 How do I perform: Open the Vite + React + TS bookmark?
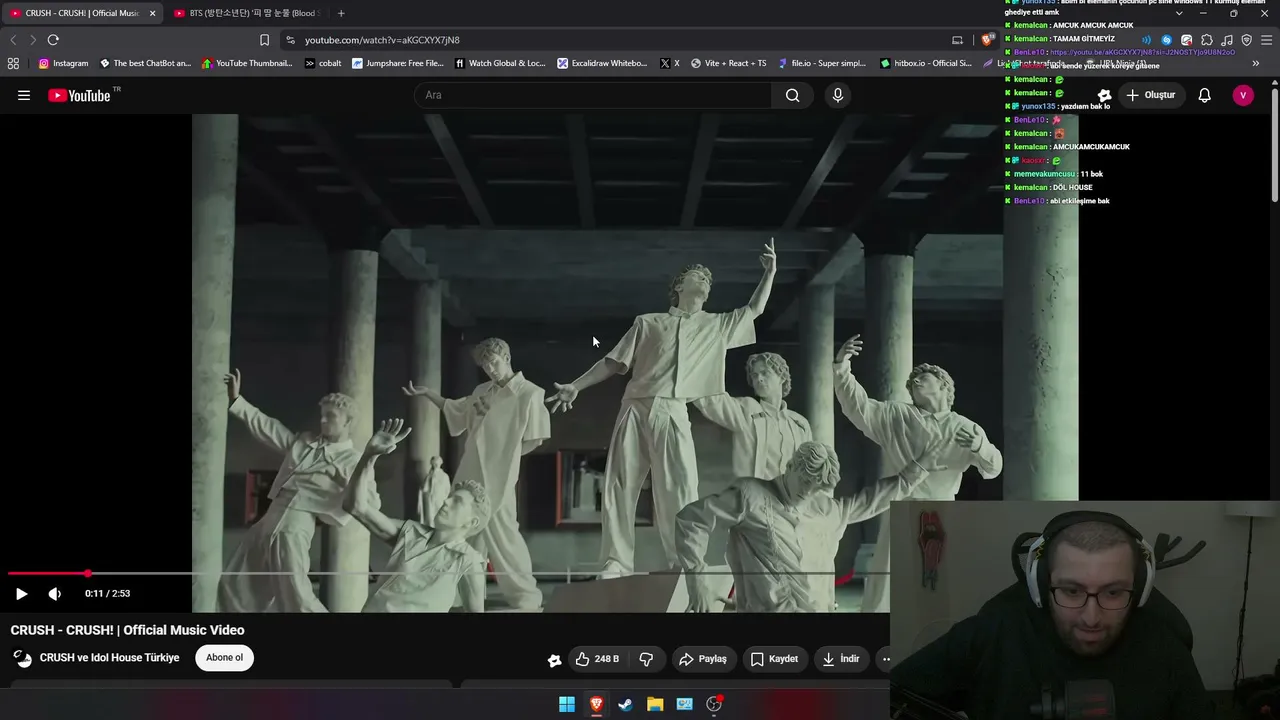click(728, 63)
